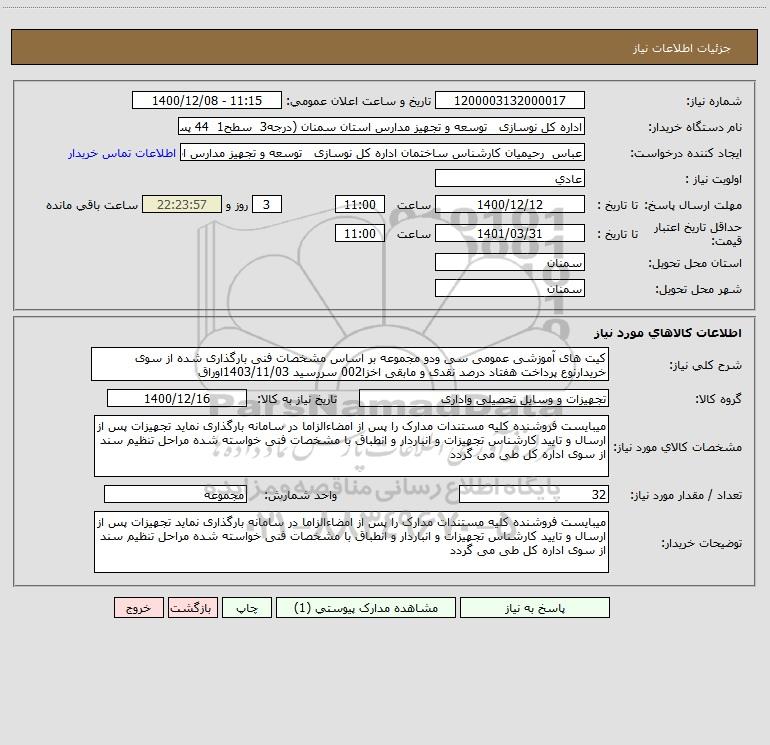Click the استان محل تحویل field
This screenshot has width=770, height=745.
(510, 263)
